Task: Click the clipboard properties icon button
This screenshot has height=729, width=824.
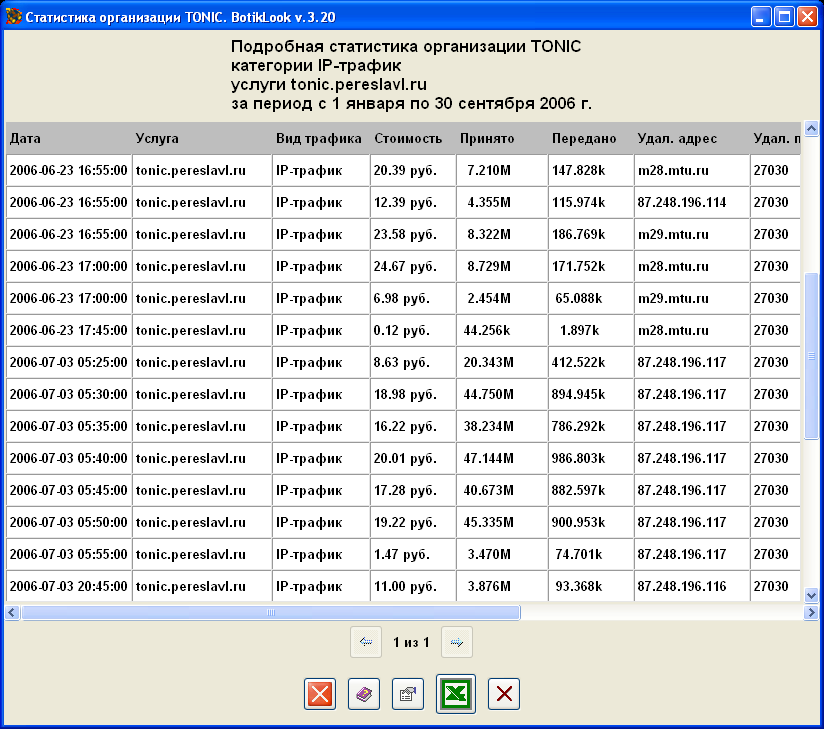Action: [408, 694]
